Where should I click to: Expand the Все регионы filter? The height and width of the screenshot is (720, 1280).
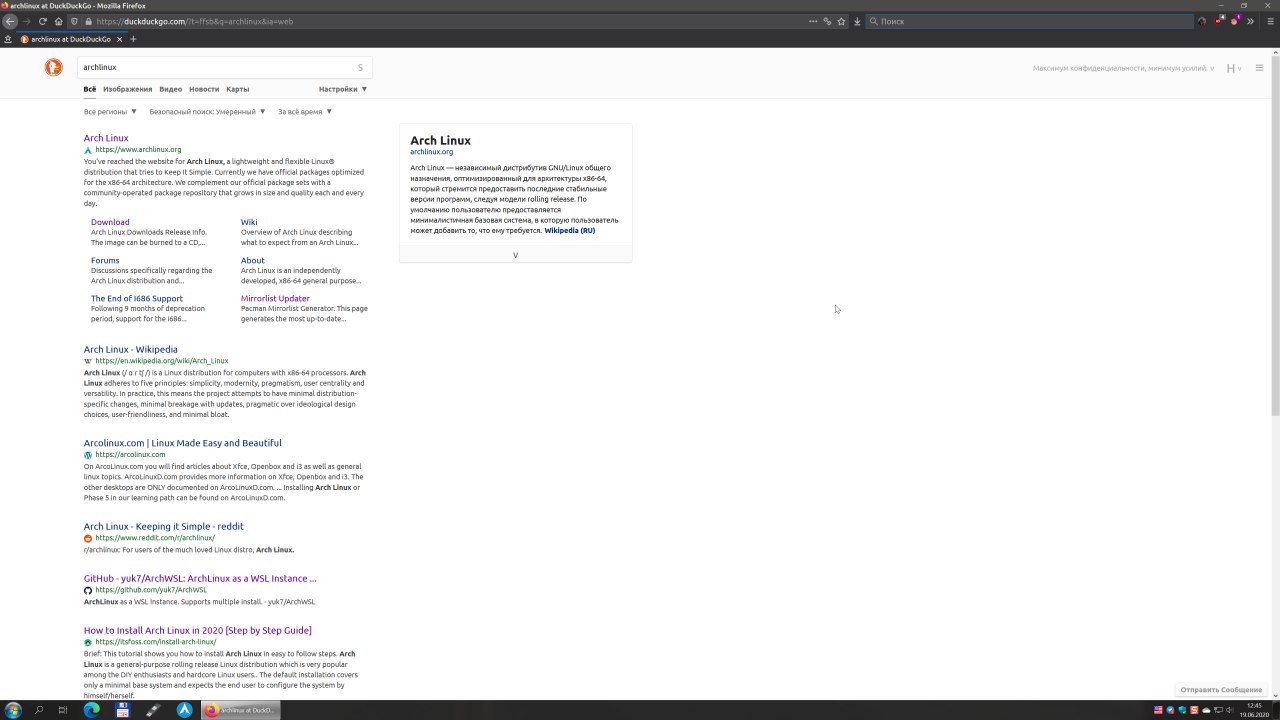110,112
